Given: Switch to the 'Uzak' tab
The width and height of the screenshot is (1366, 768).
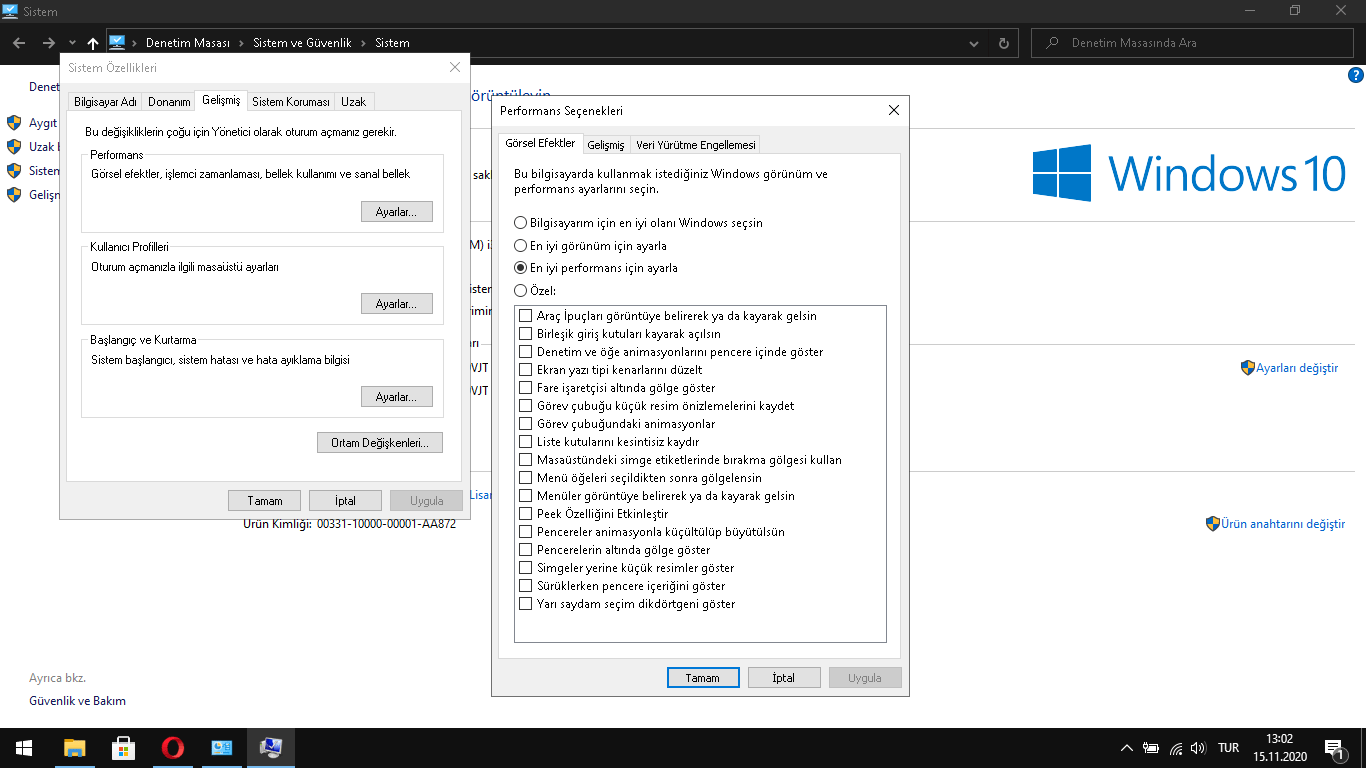Looking at the screenshot, I should point(353,102).
